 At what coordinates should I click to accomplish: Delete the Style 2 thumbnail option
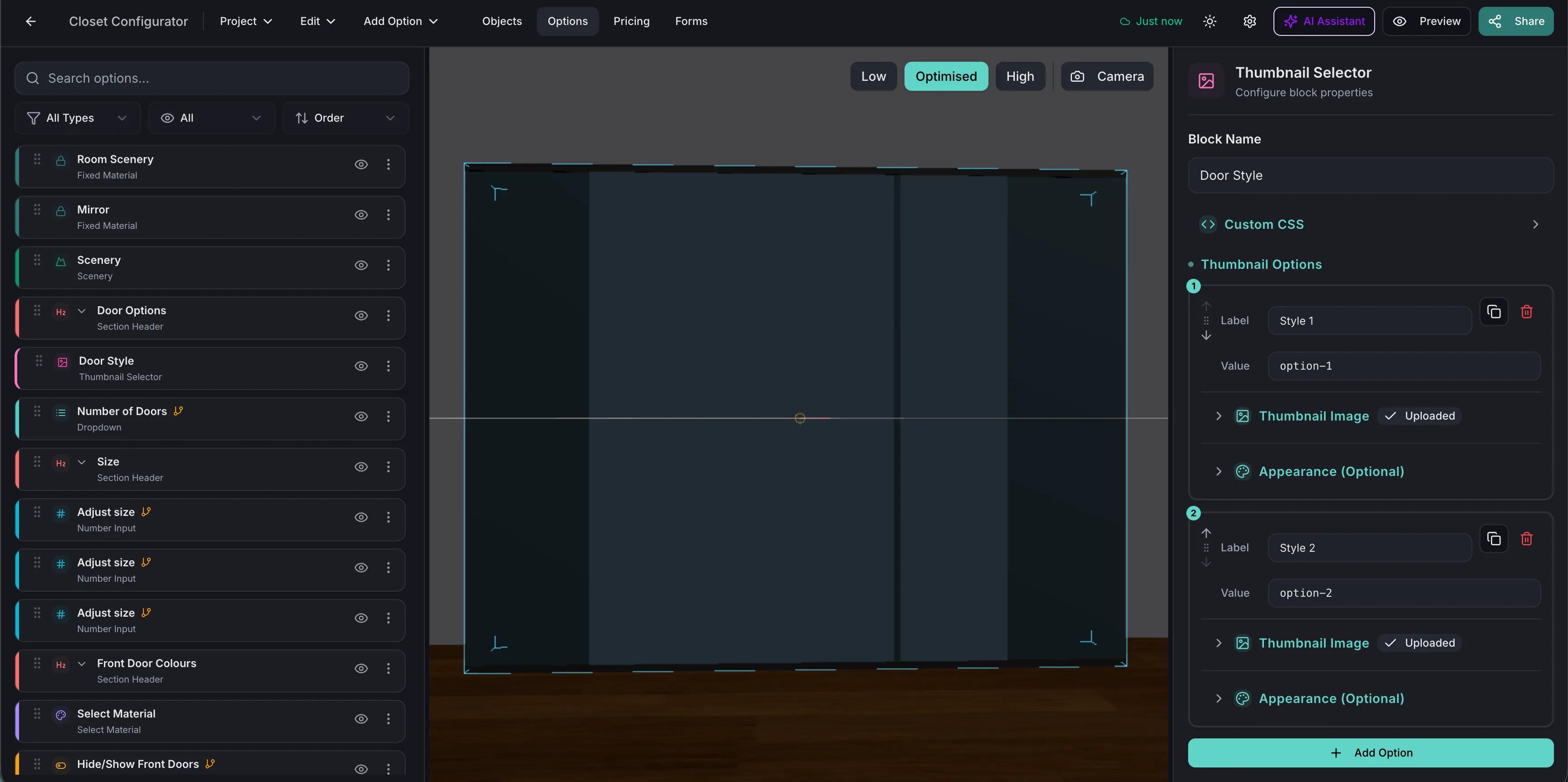1527,539
